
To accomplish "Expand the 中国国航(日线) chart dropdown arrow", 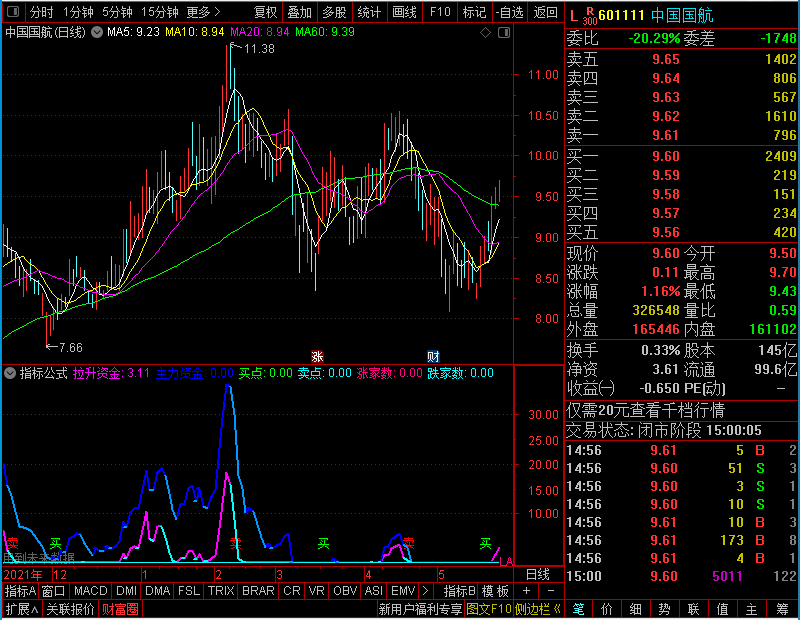I will click(x=96, y=32).
